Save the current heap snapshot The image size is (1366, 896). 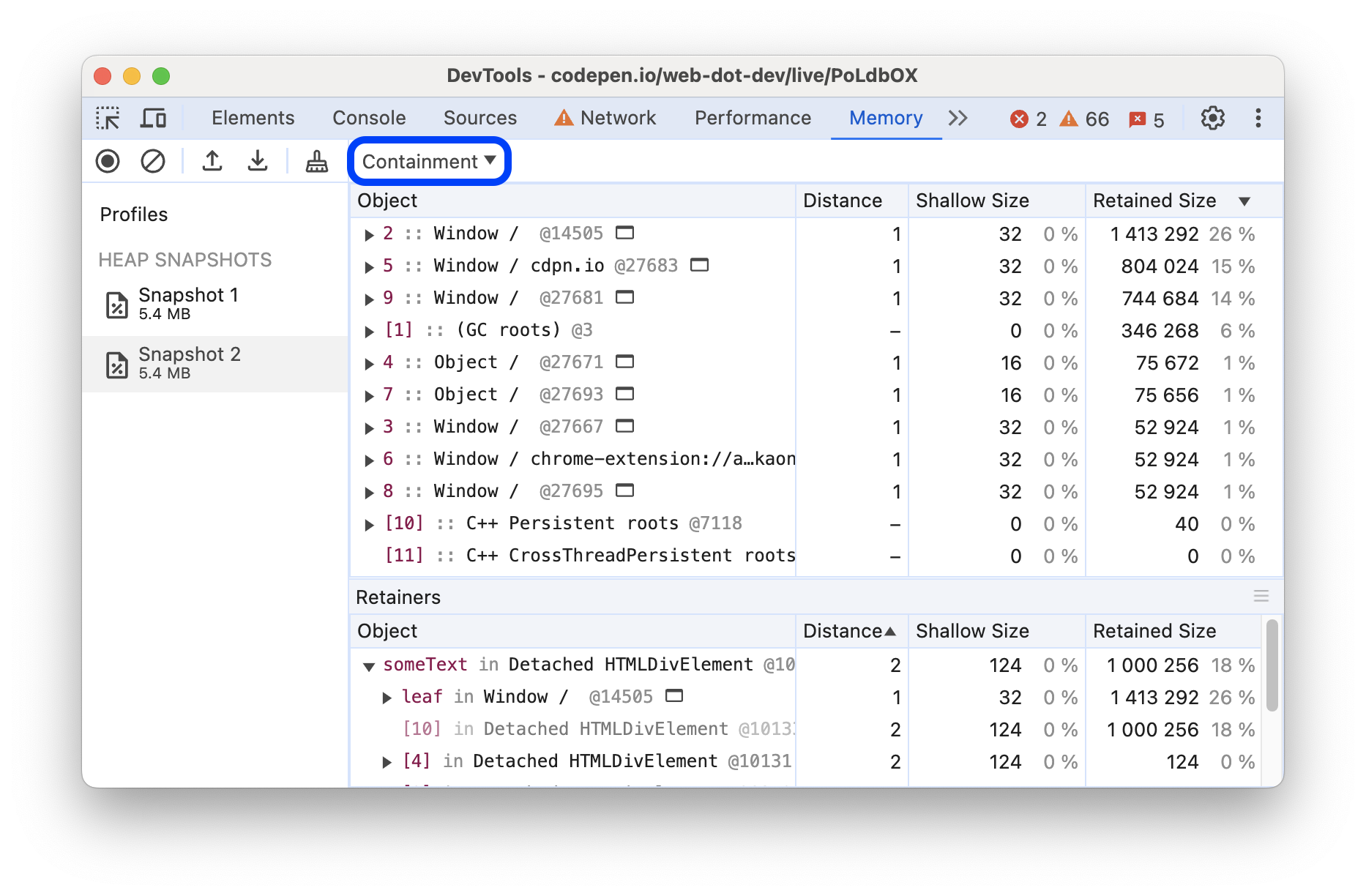click(x=258, y=161)
